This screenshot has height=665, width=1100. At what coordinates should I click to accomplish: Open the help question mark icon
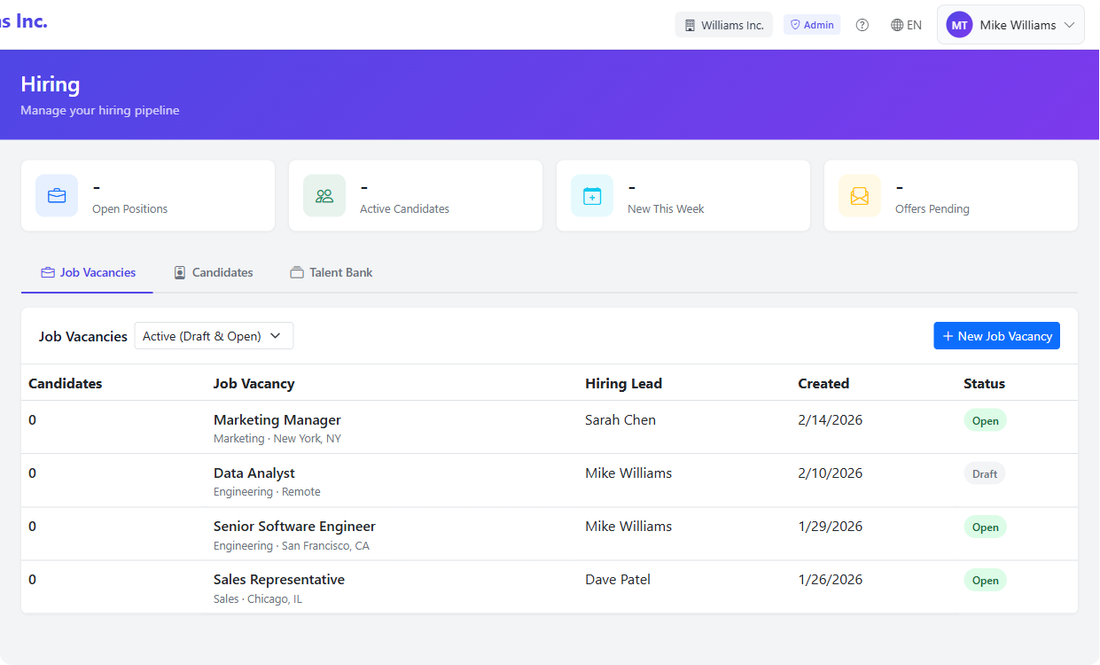[862, 24]
